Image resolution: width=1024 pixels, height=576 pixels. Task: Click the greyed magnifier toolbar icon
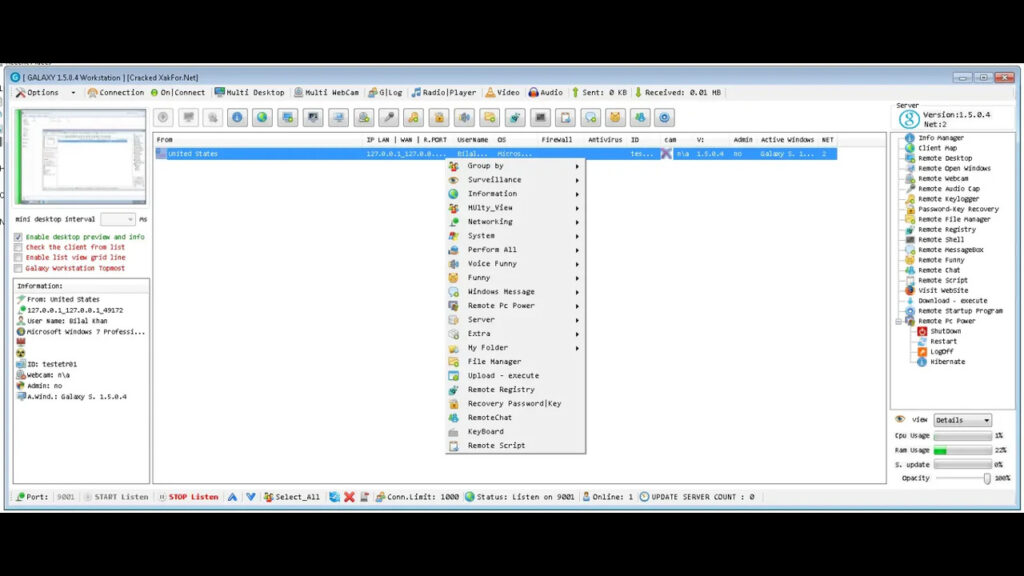(x=212, y=118)
